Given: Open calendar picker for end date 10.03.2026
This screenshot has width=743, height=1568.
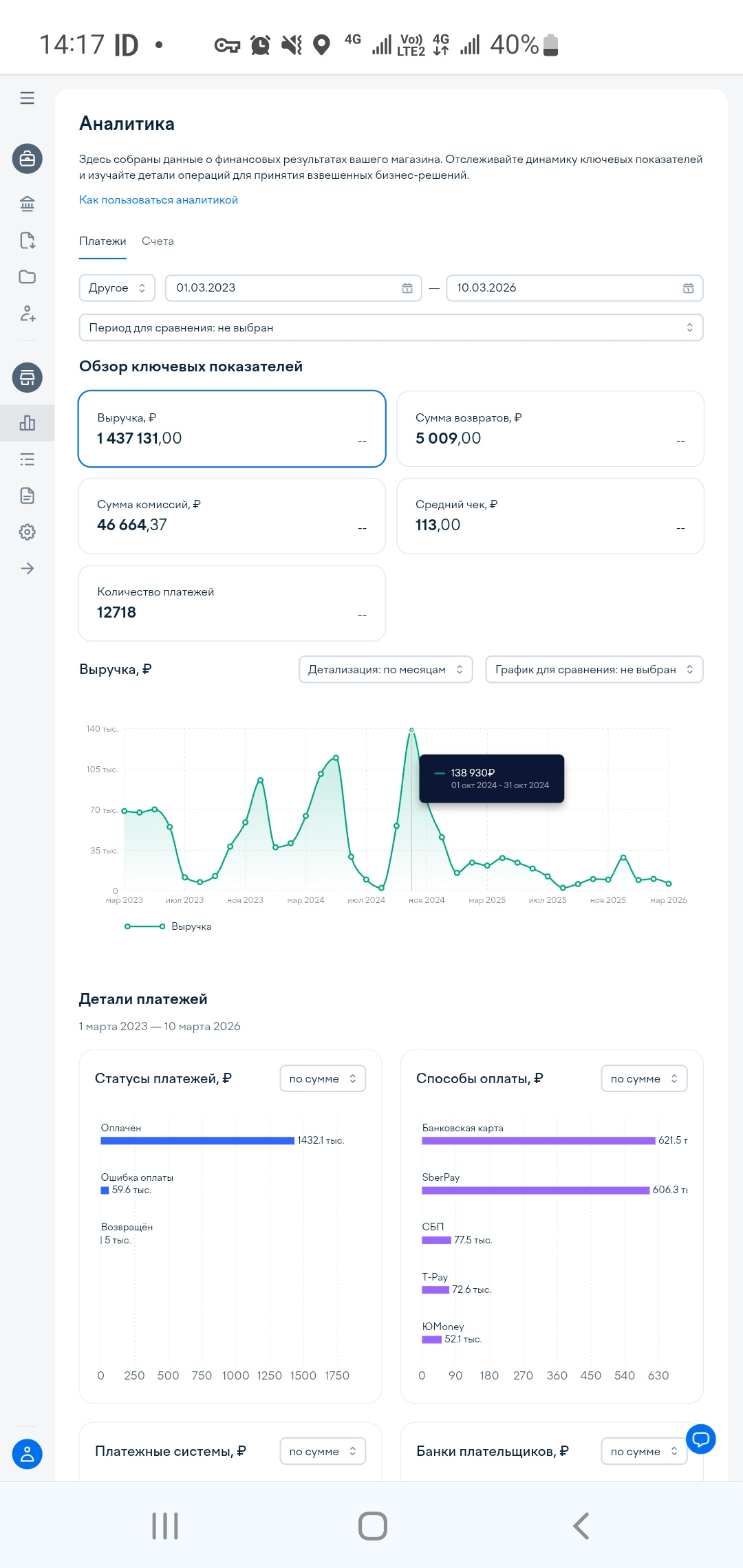Looking at the screenshot, I should click(688, 288).
